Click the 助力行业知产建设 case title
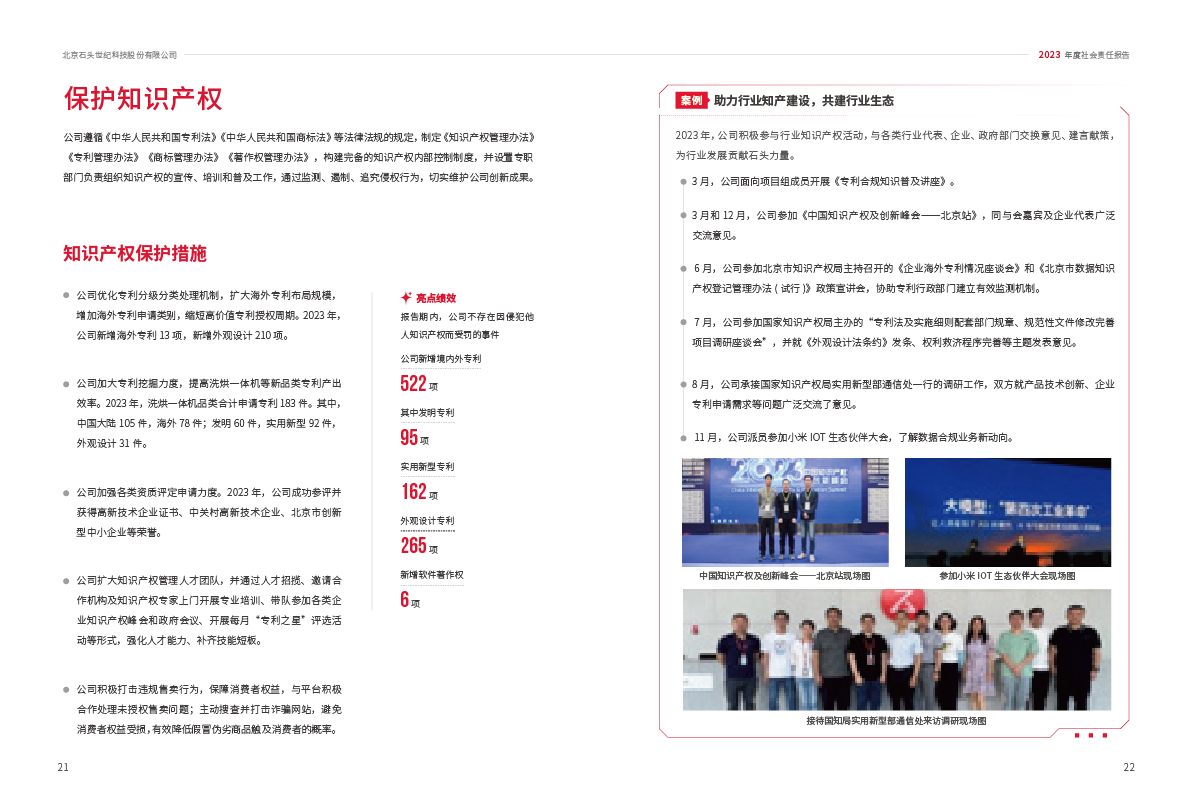1192x809 pixels. coord(804,101)
